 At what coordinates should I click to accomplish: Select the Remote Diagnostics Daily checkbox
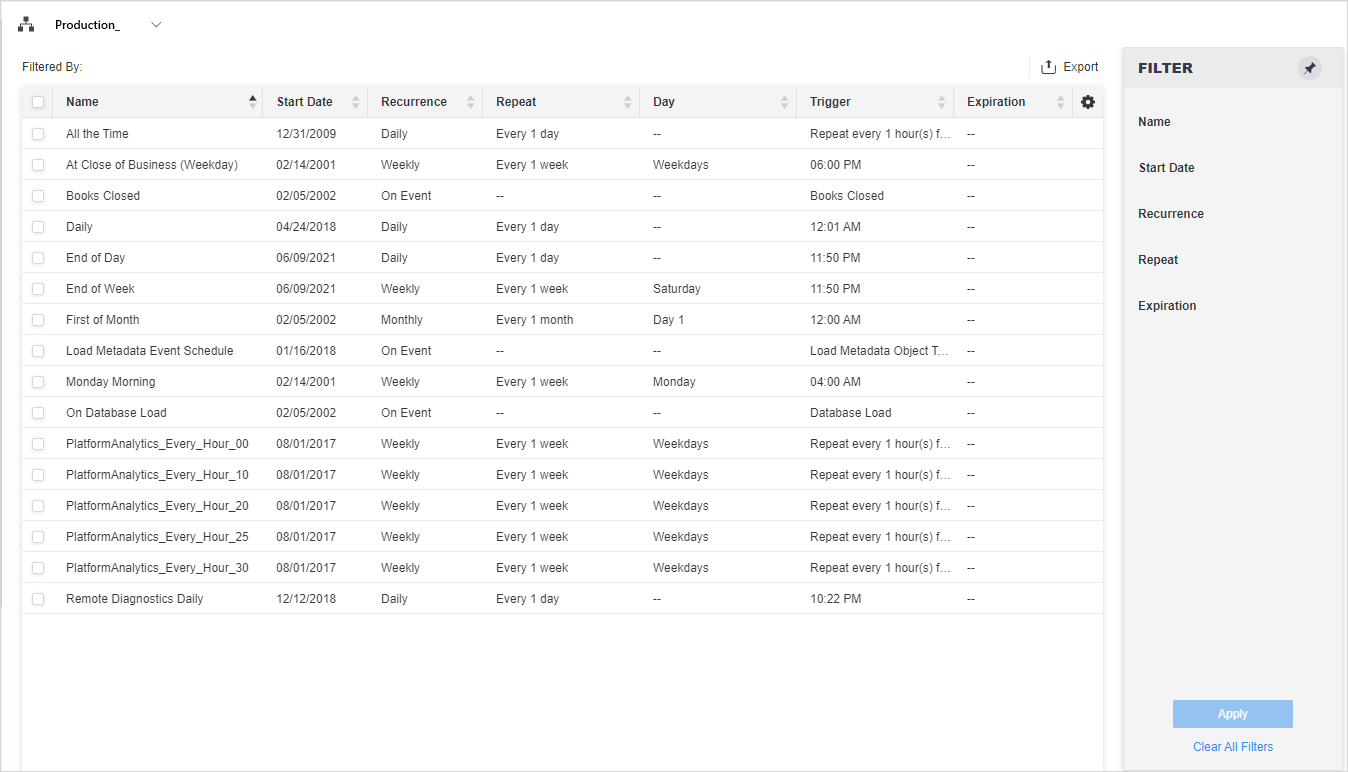(38, 599)
